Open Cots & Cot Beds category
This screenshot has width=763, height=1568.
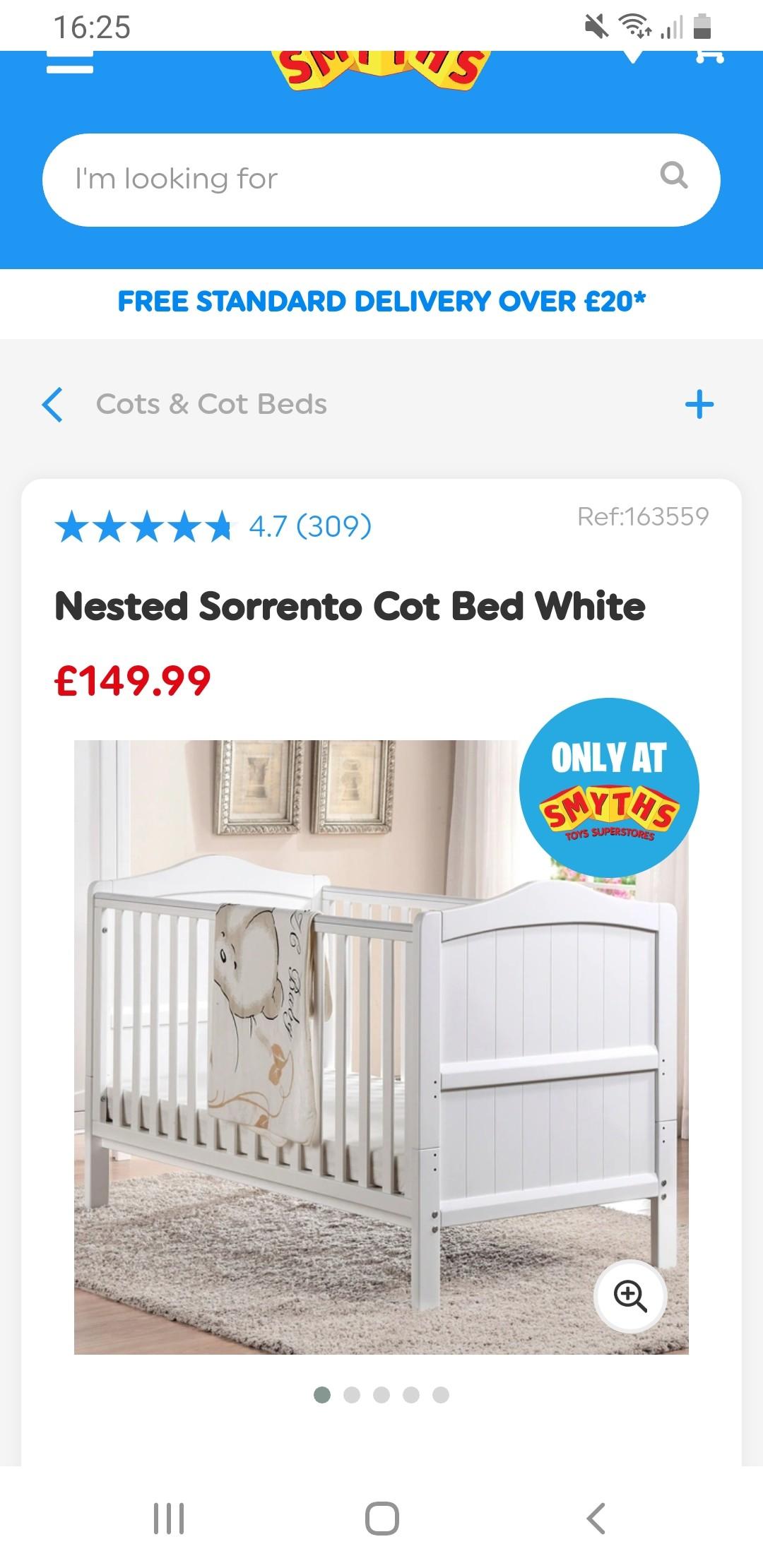click(211, 404)
